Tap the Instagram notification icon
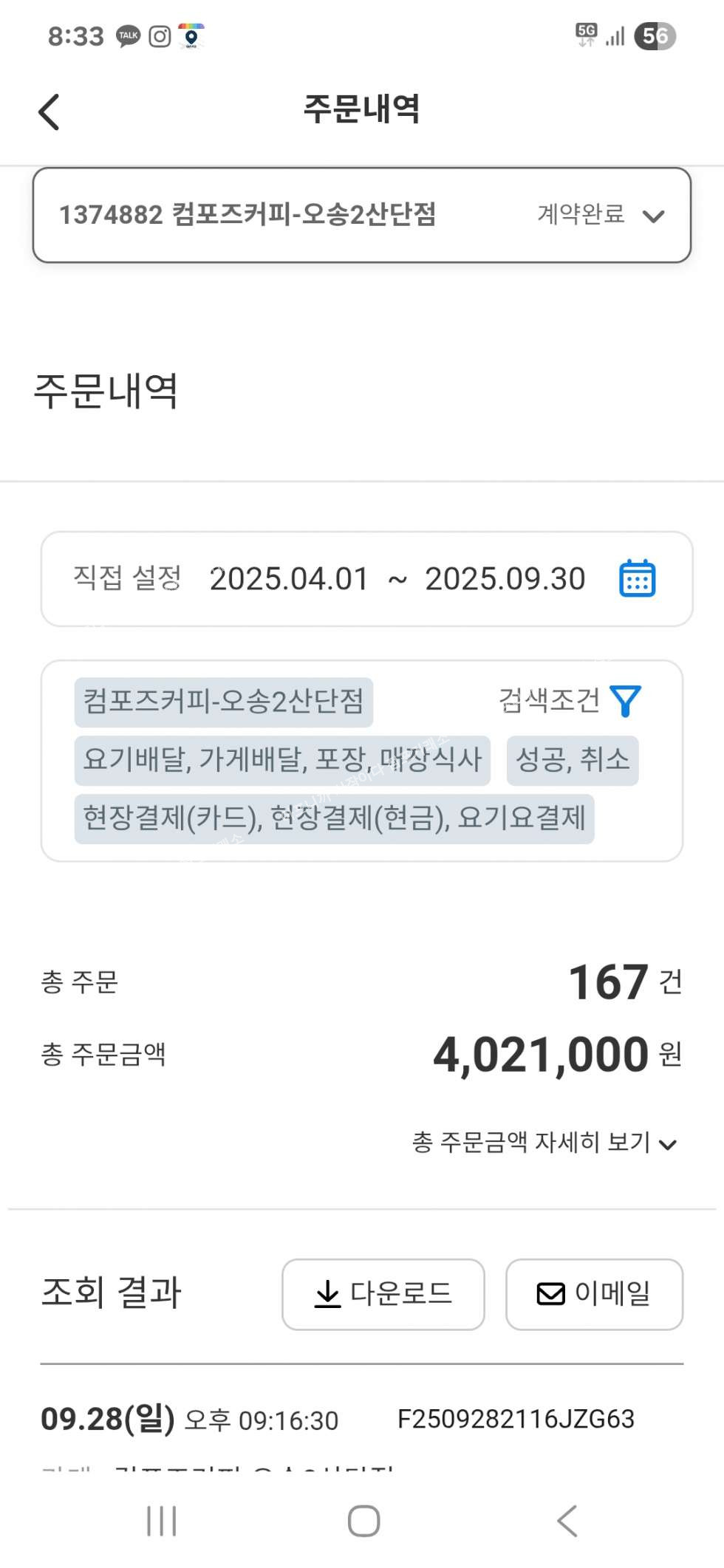Viewport: 724px width, 1568px height. pyautogui.click(x=160, y=36)
